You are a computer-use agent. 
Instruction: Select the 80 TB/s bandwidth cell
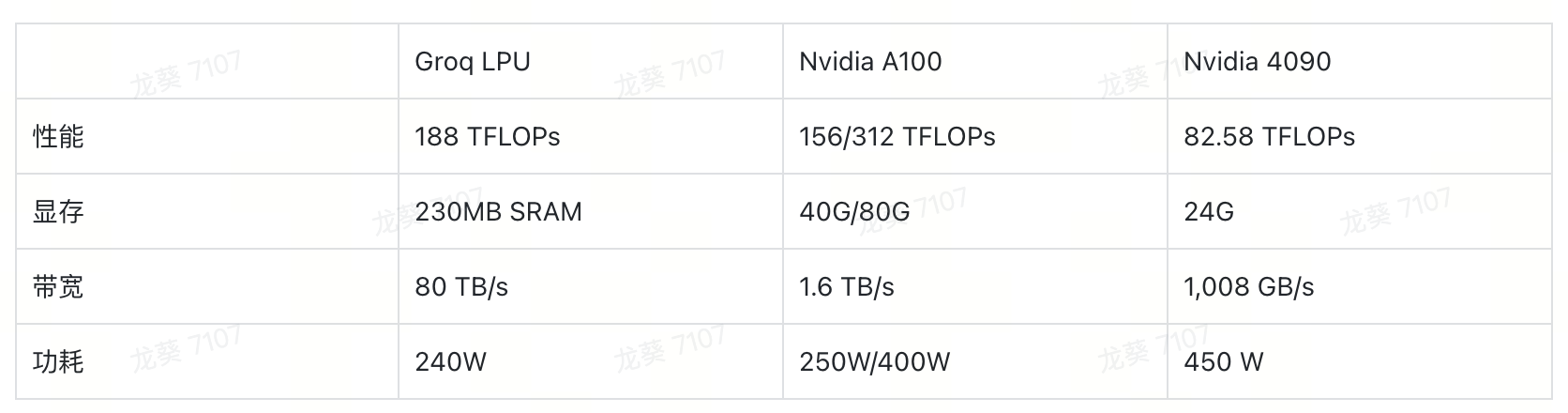(591, 286)
